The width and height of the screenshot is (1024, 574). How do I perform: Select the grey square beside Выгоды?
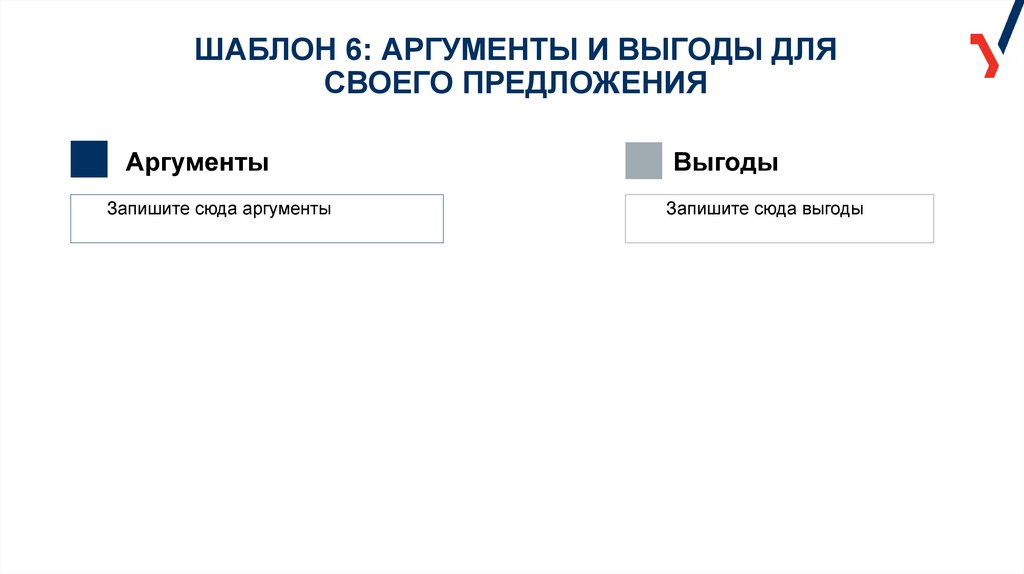pos(643,160)
